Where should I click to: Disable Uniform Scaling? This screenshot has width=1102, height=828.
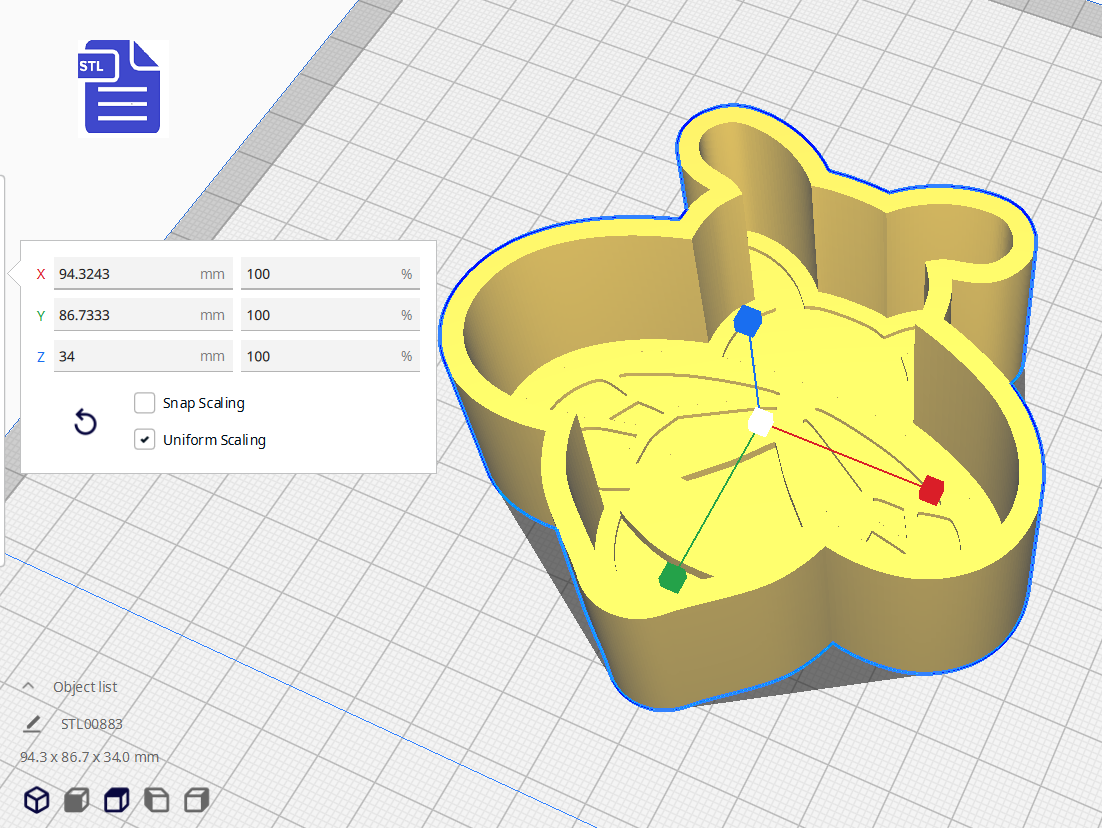coord(144,440)
